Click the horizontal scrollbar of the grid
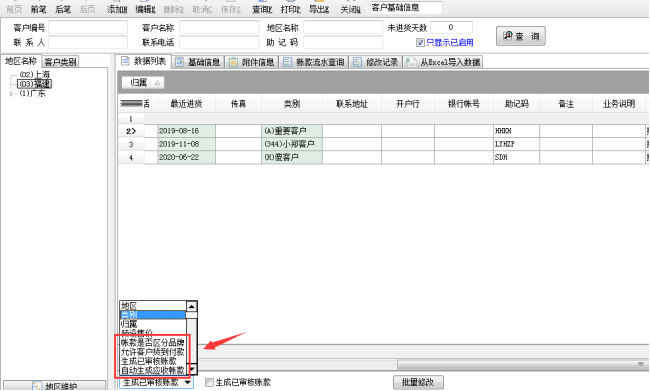Viewport: 650px width, 391px height. 522,365
